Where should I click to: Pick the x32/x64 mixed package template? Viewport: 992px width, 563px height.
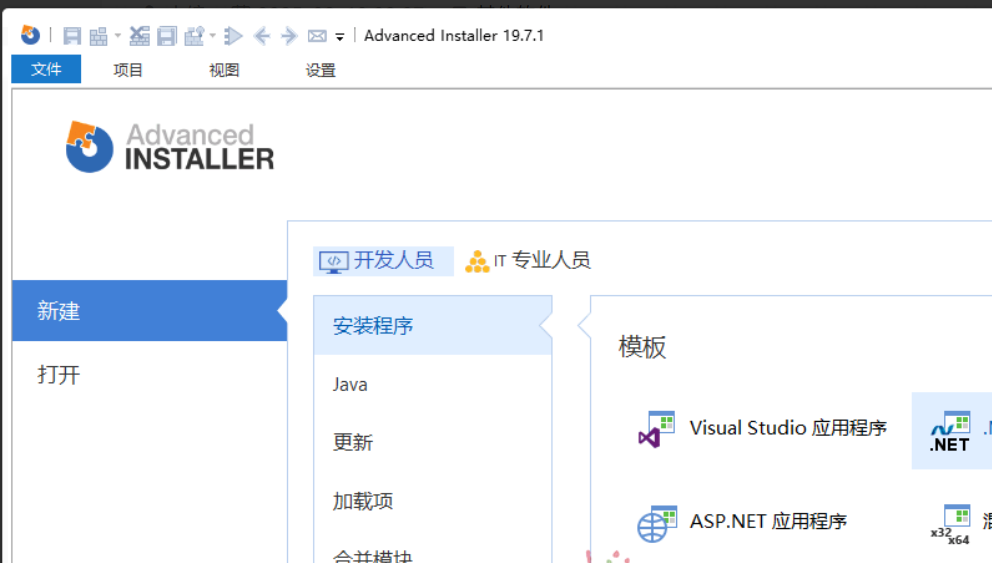click(x=950, y=523)
